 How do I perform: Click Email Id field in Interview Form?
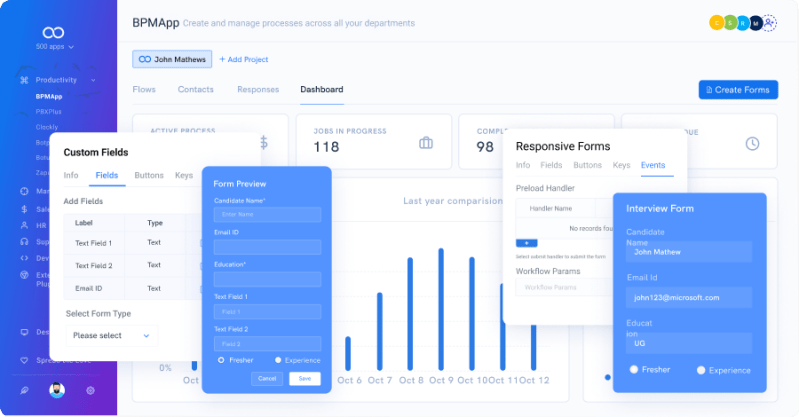pyautogui.click(x=689, y=297)
